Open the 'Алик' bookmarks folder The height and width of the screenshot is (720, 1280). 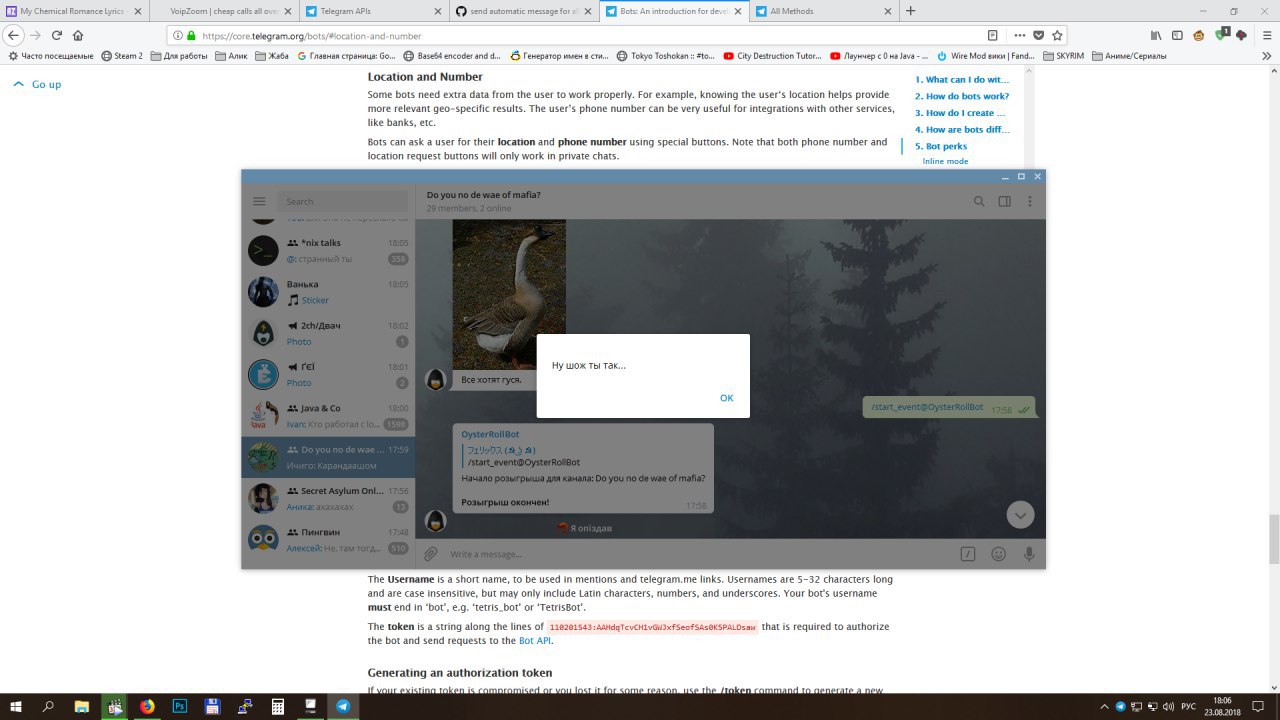(x=232, y=56)
